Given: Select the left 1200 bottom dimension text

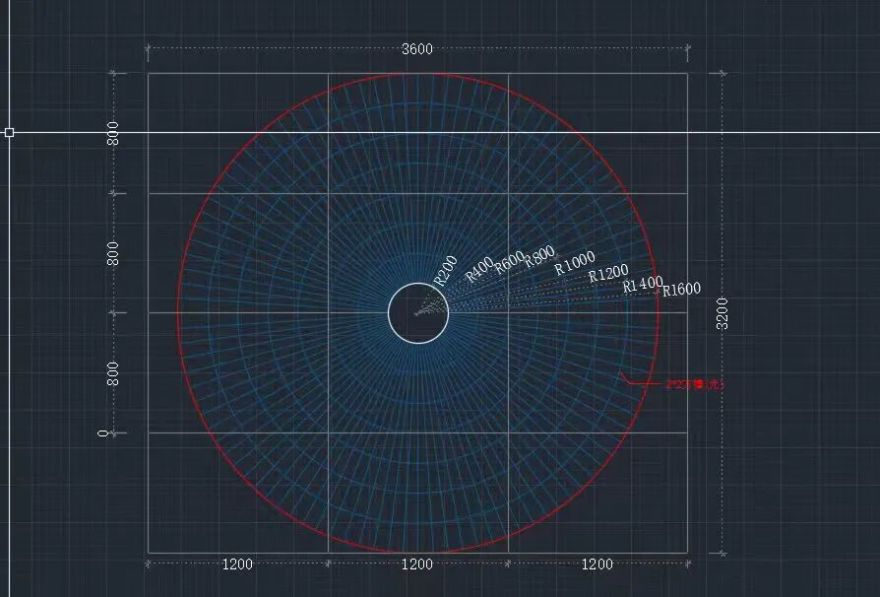Looking at the screenshot, I should coord(237,564).
